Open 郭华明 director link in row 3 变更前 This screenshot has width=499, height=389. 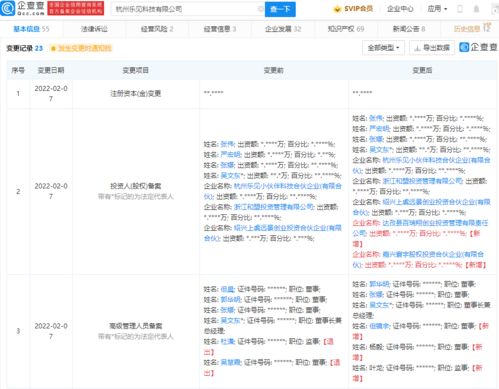click(230, 299)
